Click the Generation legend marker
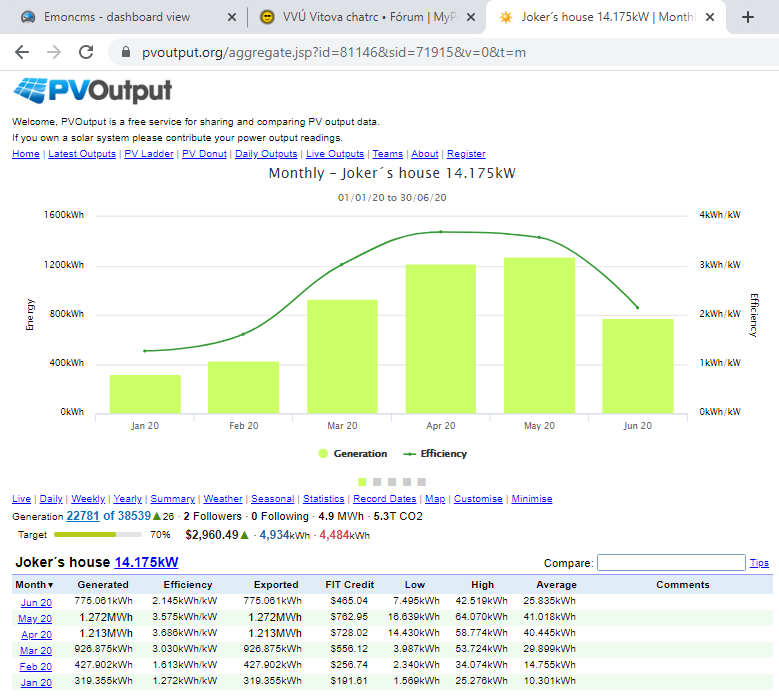The height and width of the screenshot is (698, 779). 323,454
